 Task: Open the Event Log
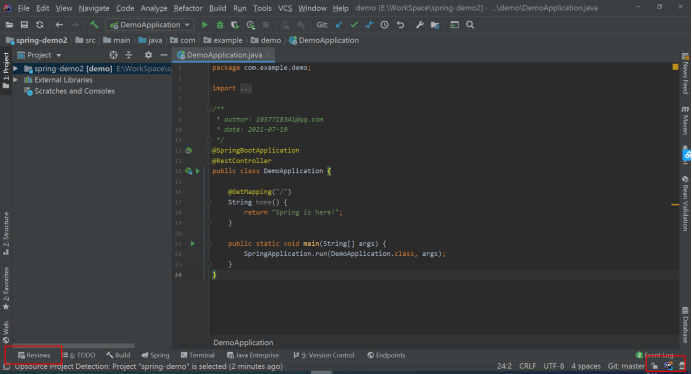(654, 355)
